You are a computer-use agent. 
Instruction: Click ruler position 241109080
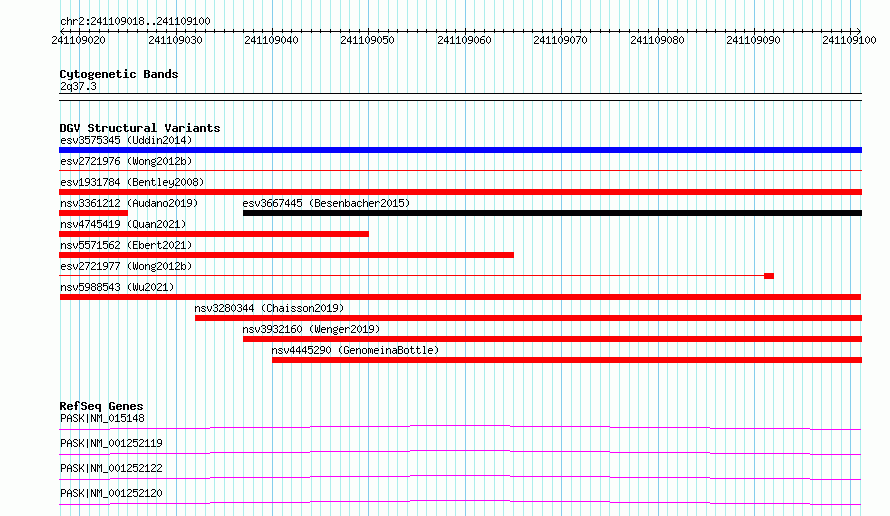[657, 40]
